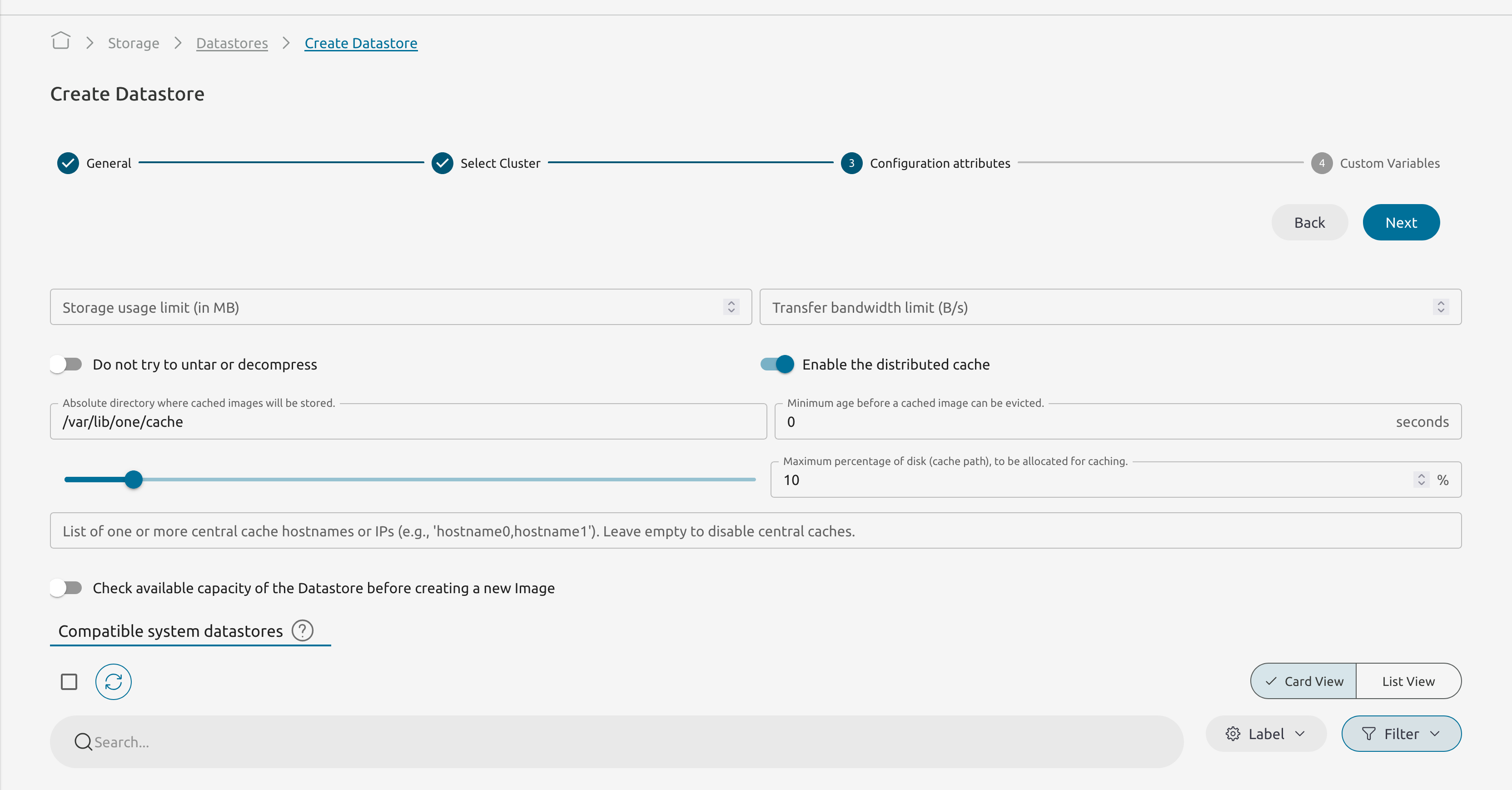Click the Storage usage limit spinner arrows

click(x=731, y=307)
